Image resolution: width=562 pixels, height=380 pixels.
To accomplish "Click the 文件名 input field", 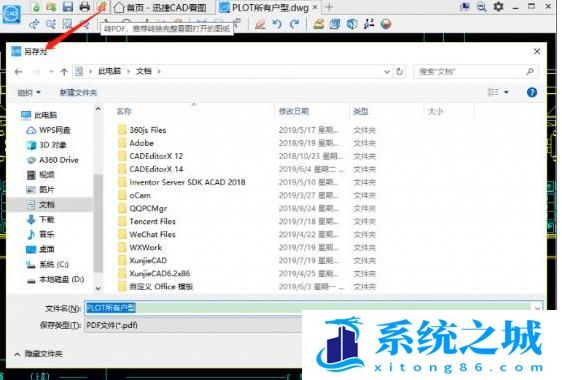I will 314,308.
